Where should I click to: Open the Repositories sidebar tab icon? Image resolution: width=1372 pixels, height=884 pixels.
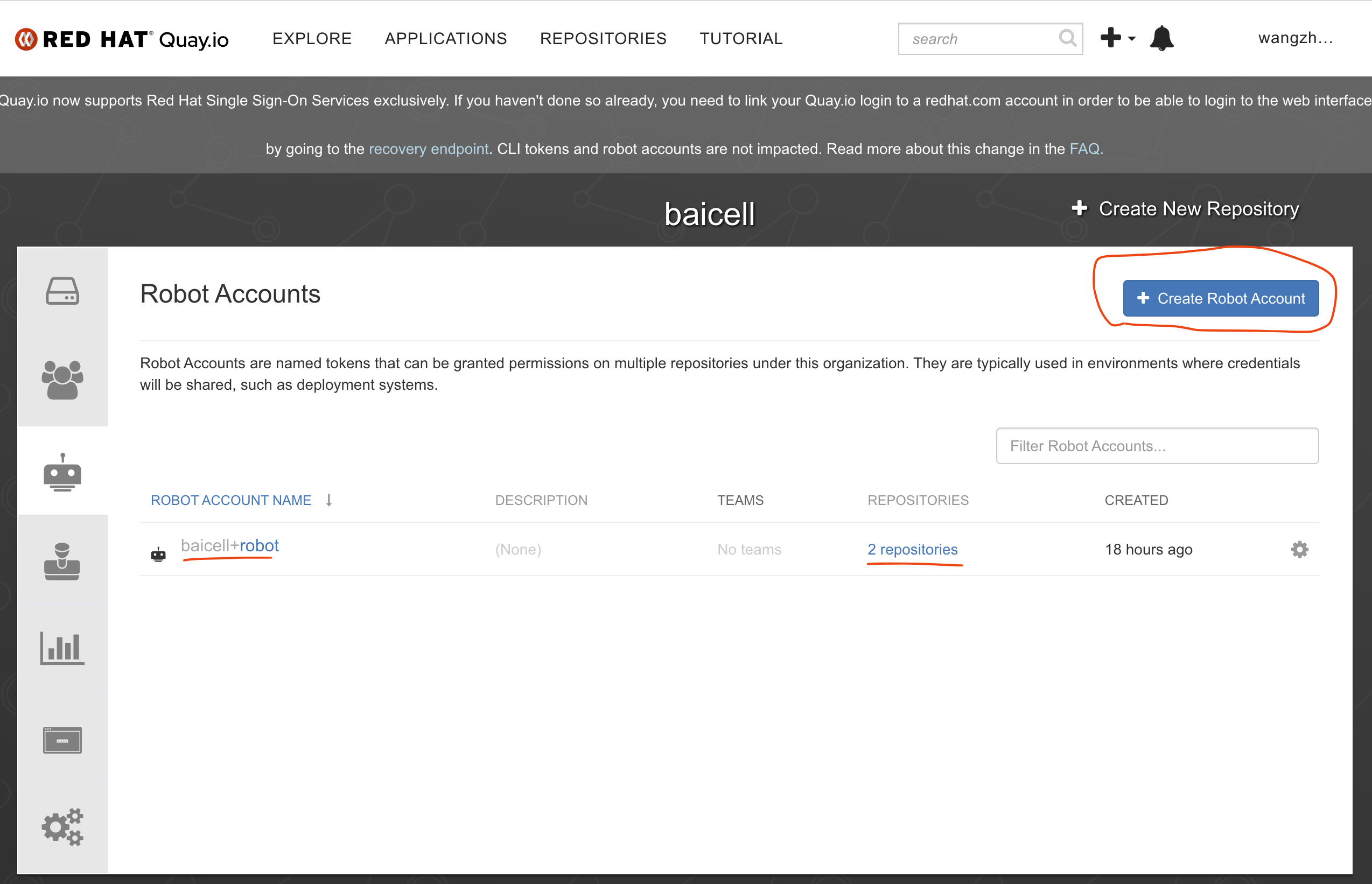coord(62,291)
